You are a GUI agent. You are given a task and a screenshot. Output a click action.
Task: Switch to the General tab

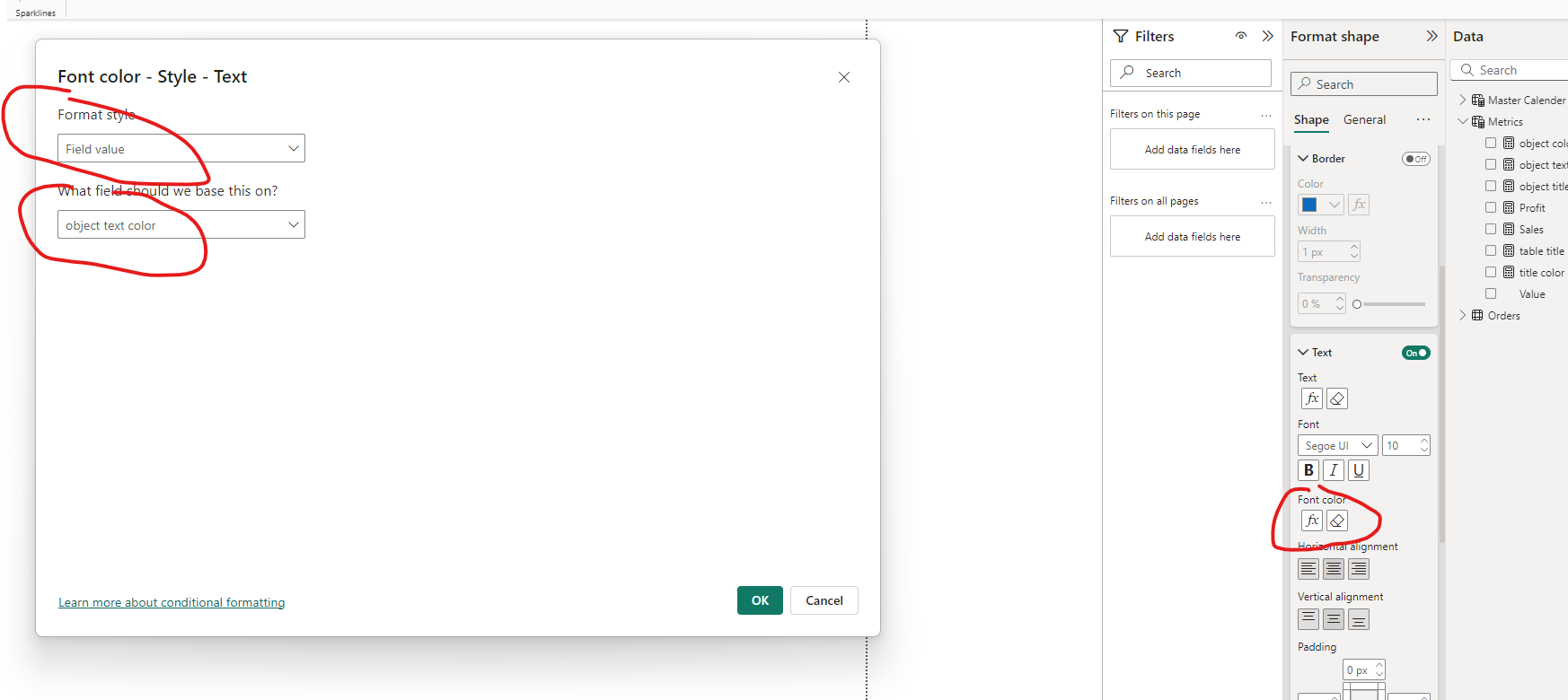1364,119
